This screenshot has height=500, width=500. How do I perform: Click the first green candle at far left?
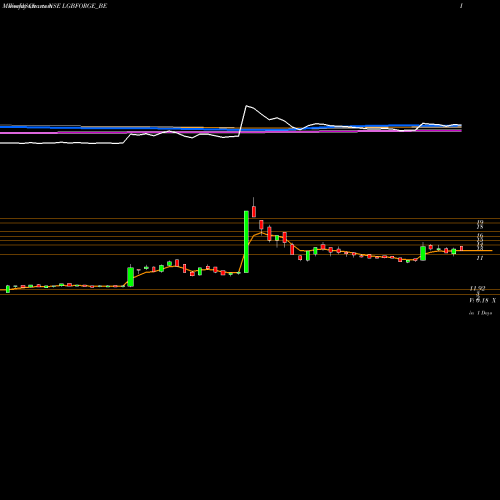tap(8, 289)
